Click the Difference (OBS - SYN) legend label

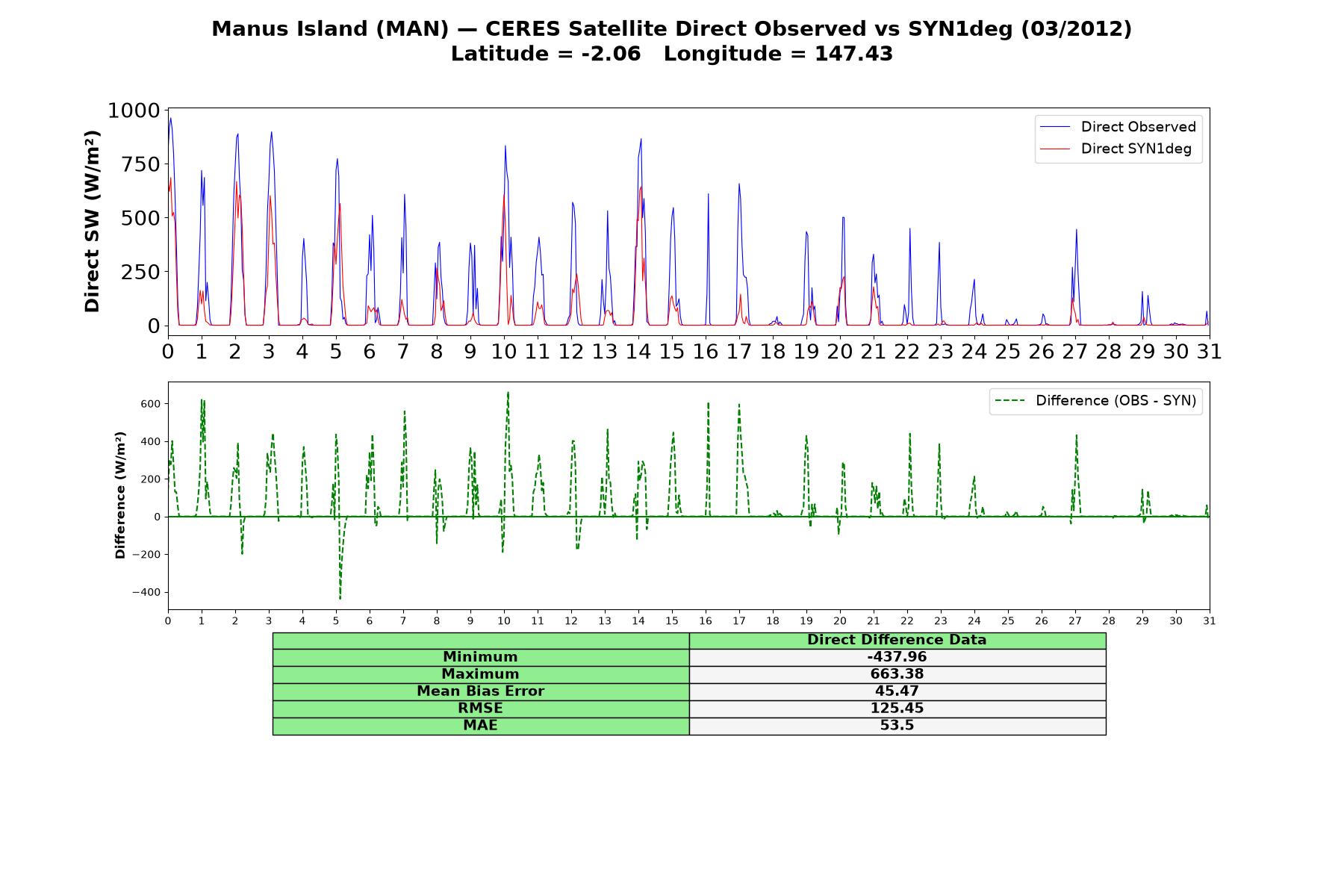coord(1116,401)
